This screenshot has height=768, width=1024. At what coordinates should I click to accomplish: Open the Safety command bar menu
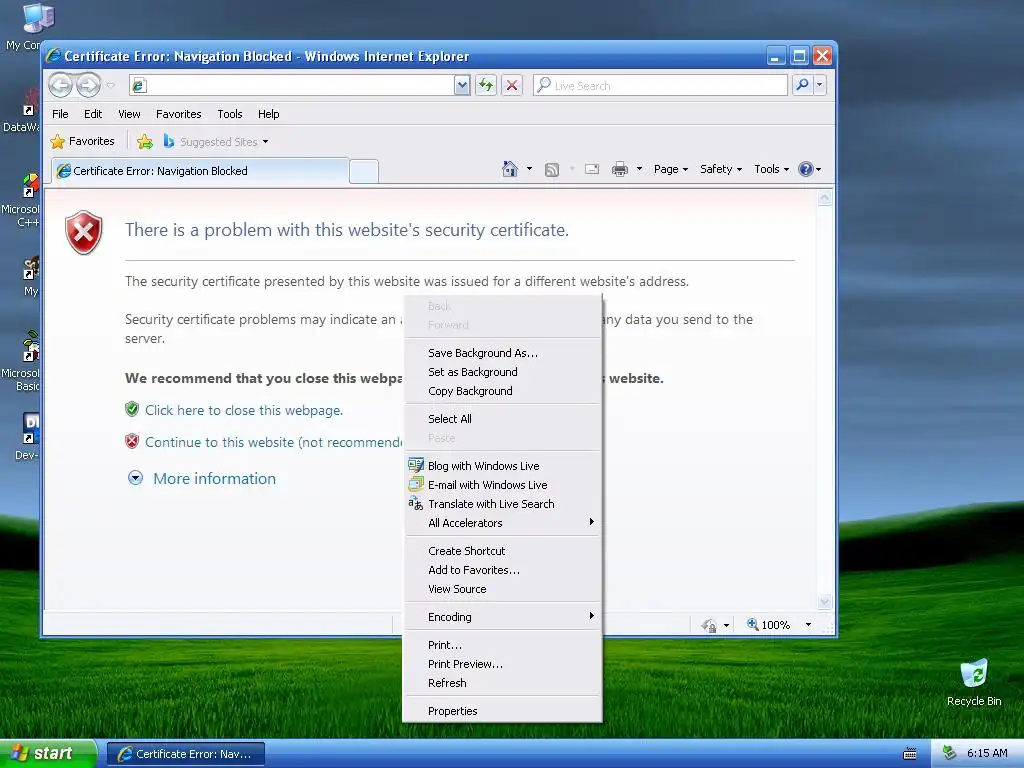pos(721,169)
